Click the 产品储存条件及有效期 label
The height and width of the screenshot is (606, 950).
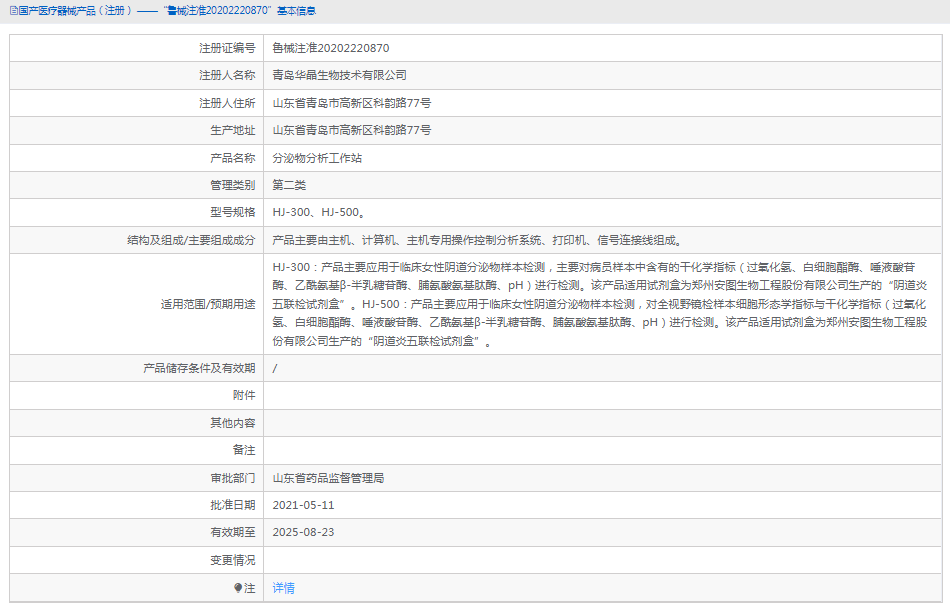[199, 368]
